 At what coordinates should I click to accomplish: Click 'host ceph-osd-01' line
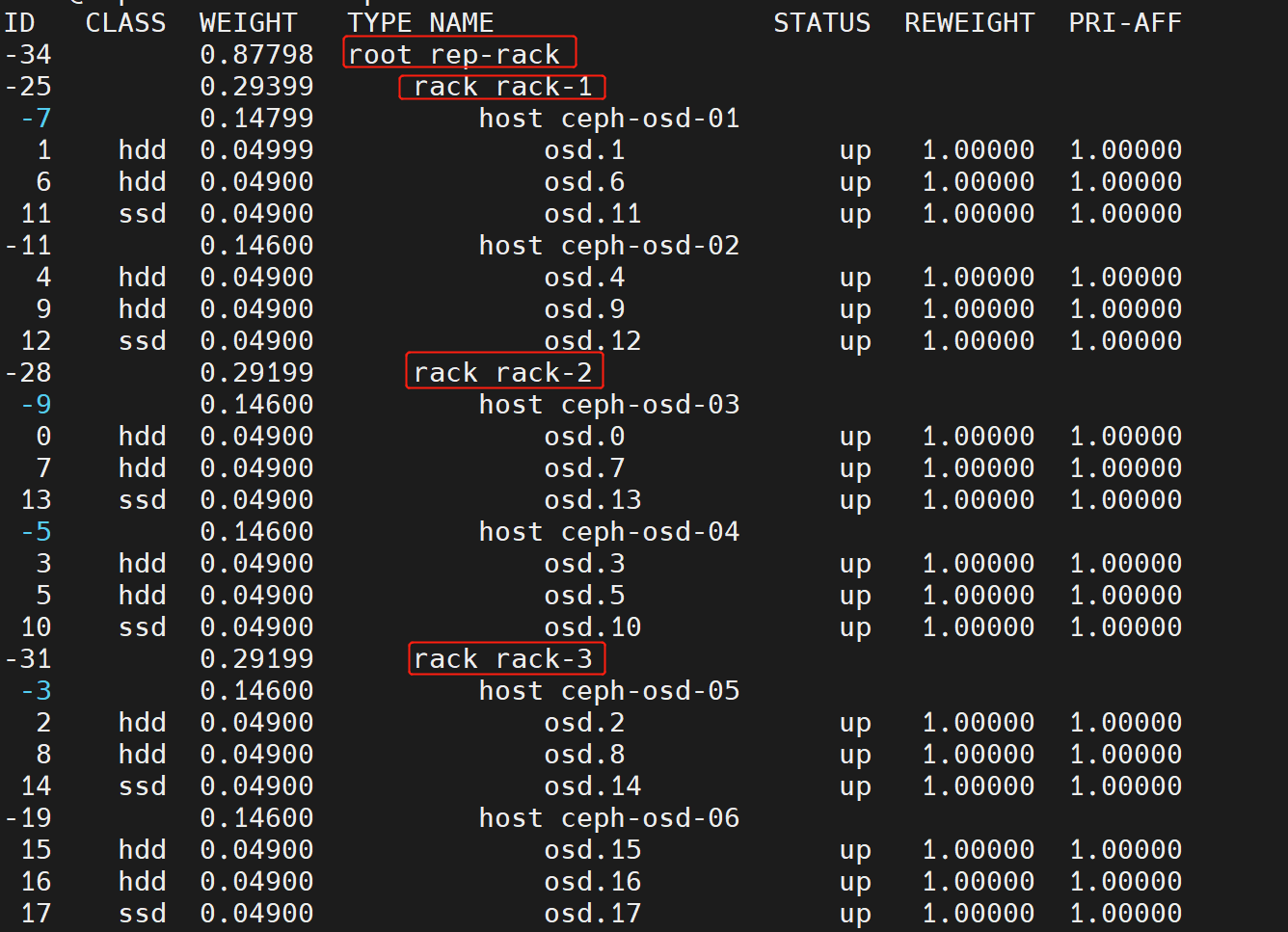[609, 119]
